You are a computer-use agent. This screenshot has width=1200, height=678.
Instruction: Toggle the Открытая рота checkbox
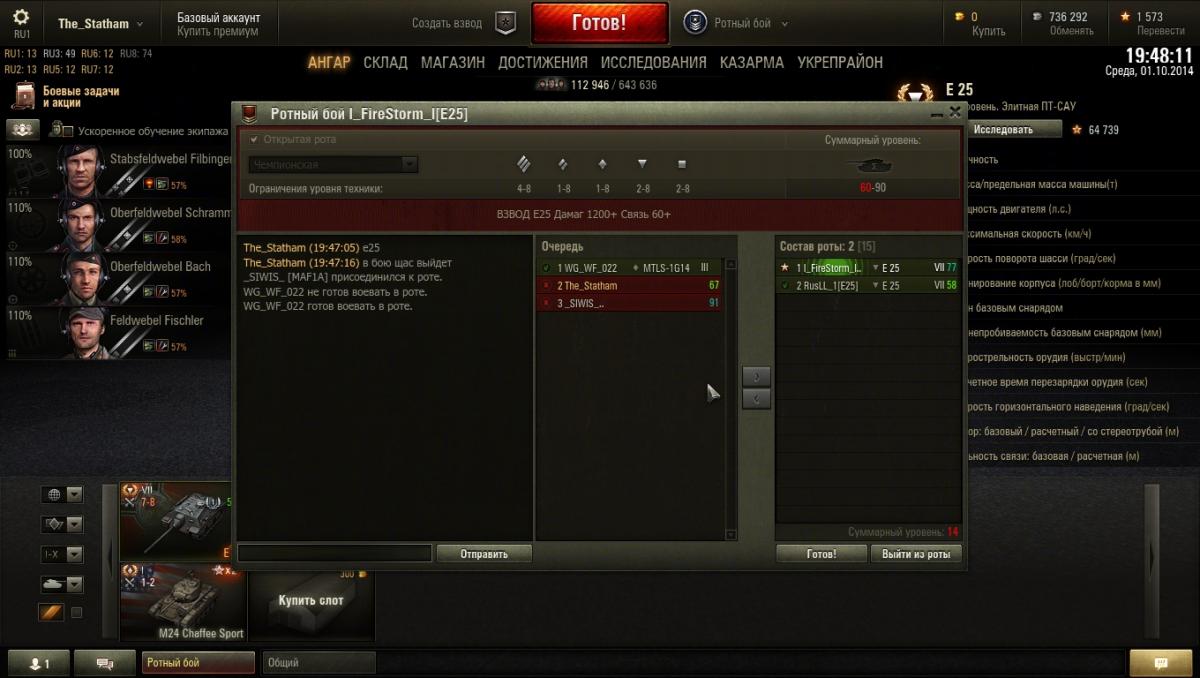click(x=254, y=140)
